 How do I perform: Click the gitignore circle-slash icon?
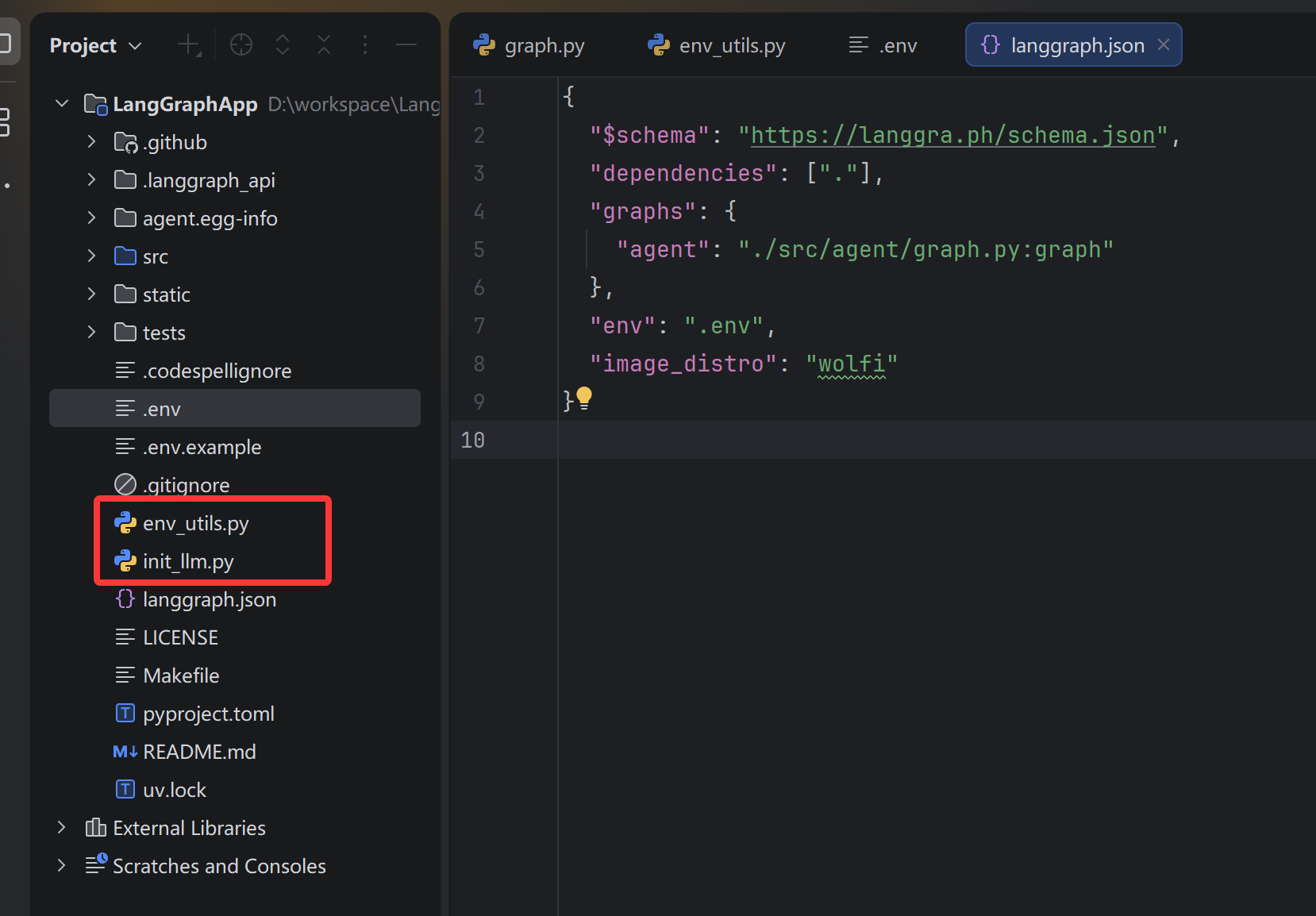coord(125,484)
